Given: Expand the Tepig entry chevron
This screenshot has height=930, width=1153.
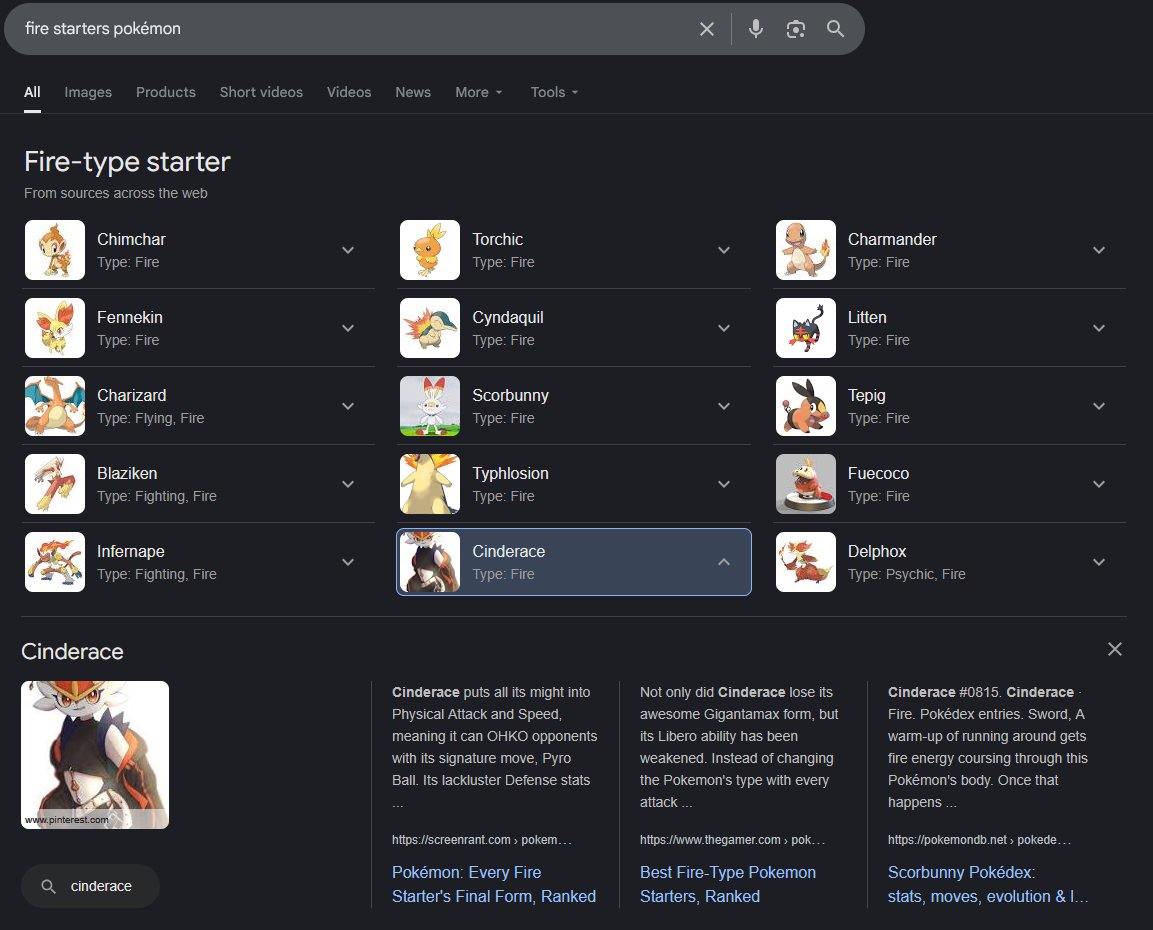Looking at the screenshot, I should coord(1099,406).
